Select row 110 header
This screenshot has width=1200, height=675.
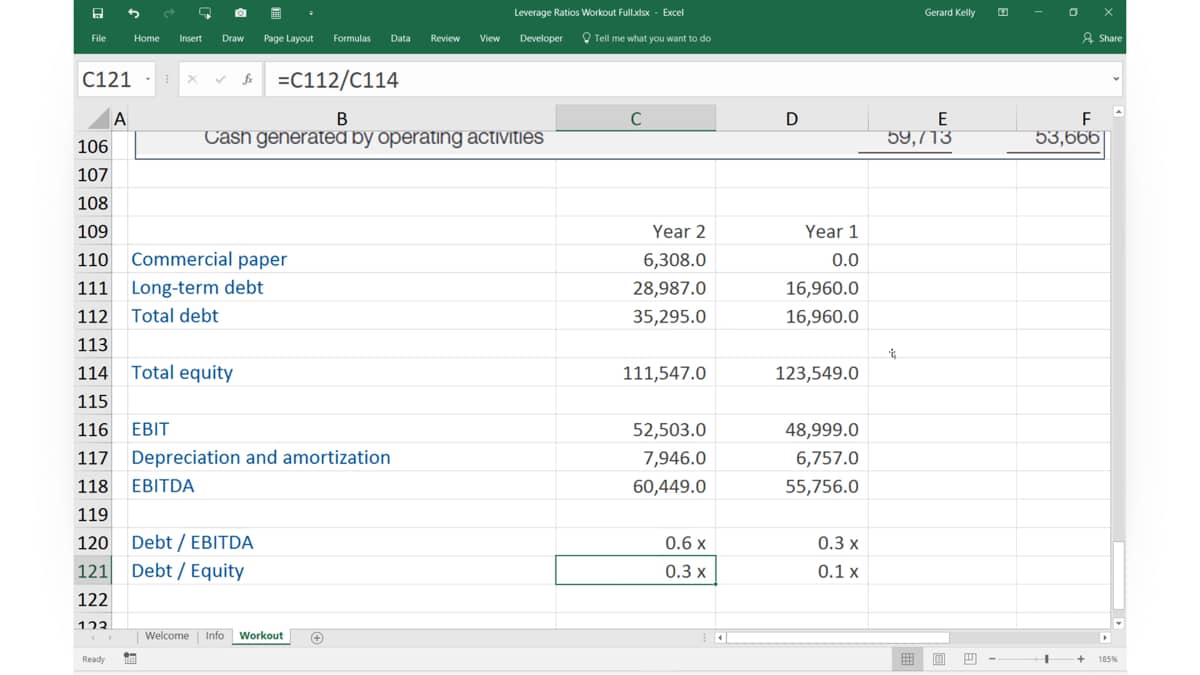(93, 259)
